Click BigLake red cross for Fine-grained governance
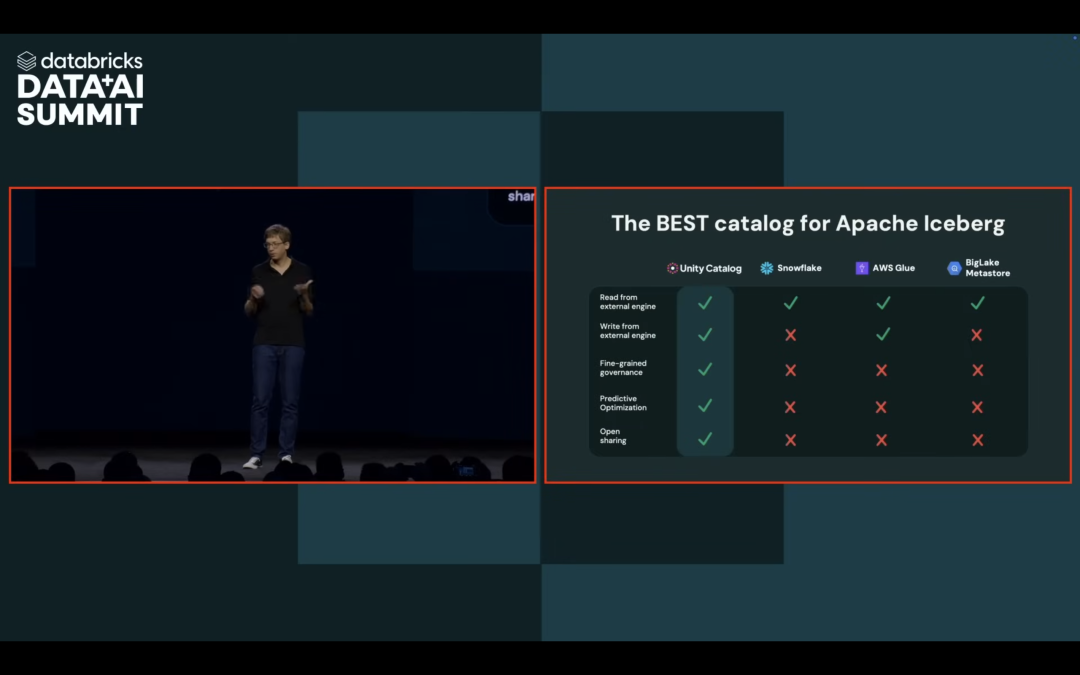This screenshot has height=675, width=1080. tap(977, 371)
